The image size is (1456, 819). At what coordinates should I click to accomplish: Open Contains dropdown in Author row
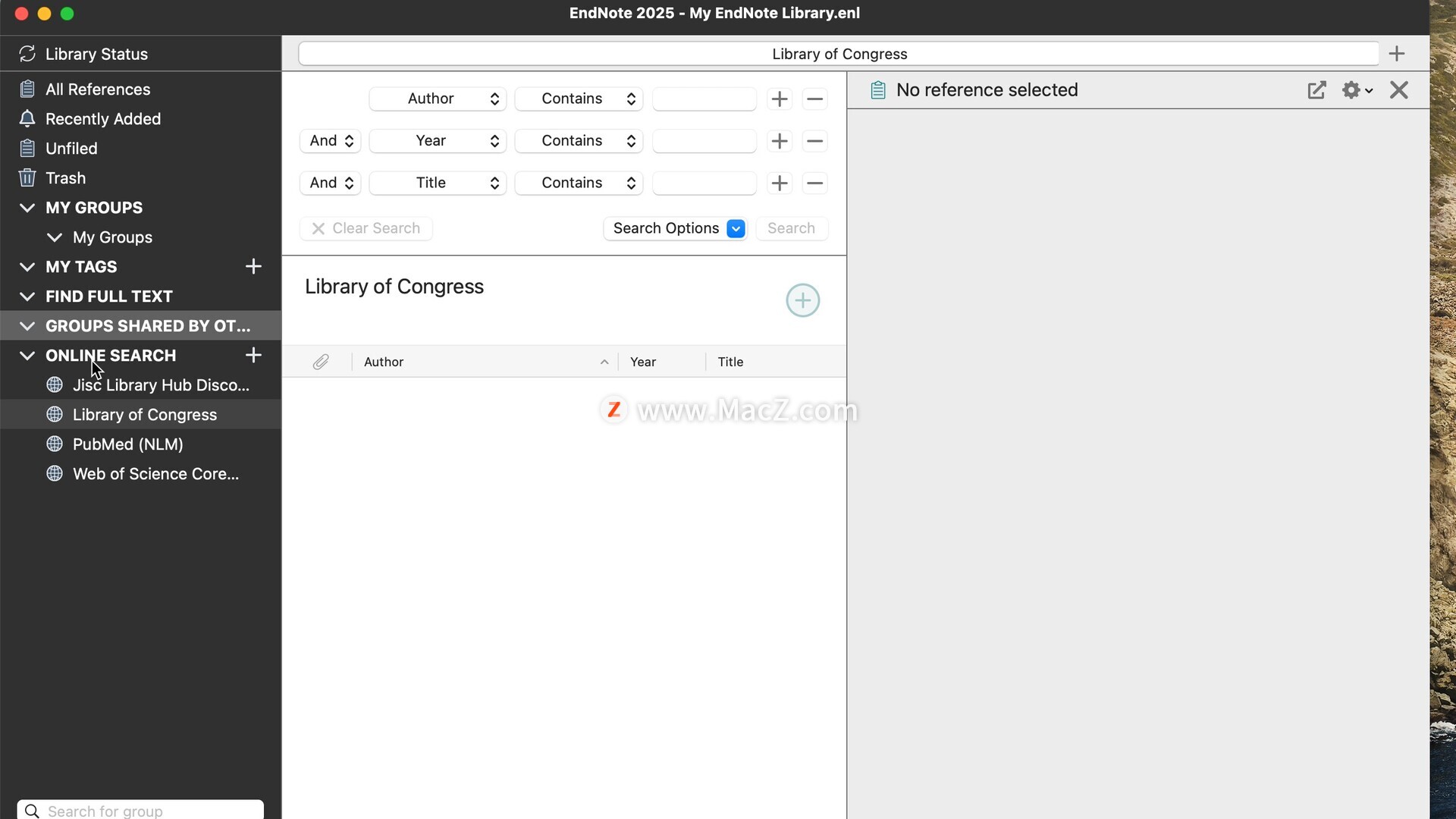579,99
